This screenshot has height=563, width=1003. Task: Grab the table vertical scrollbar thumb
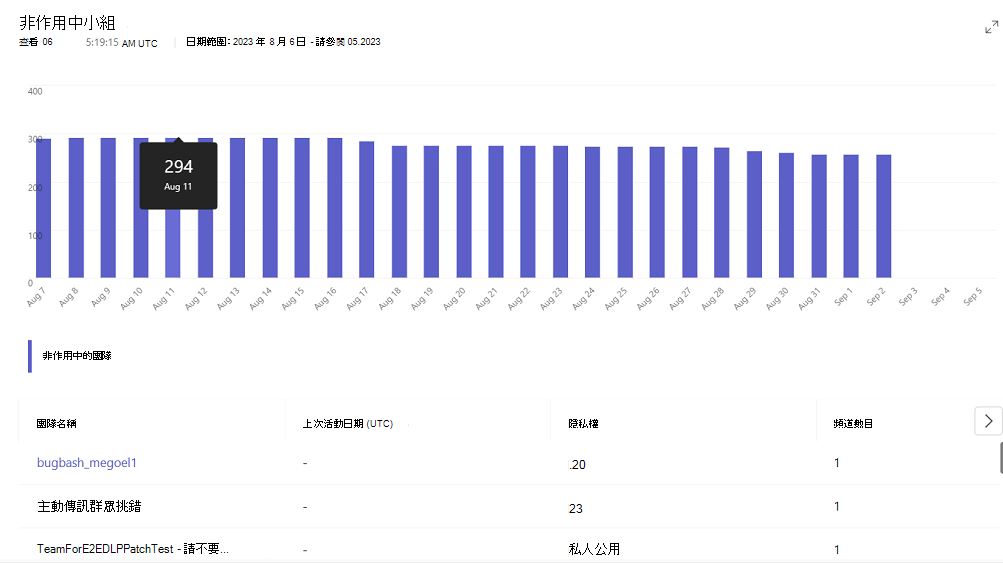(x=1001, y=458)
